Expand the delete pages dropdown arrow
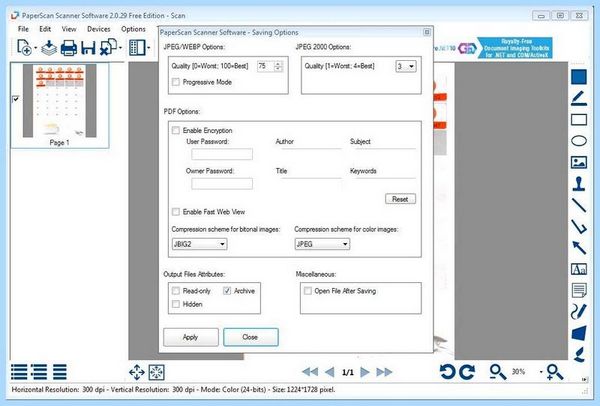This screenshot has height=406, width=600. 121,48
